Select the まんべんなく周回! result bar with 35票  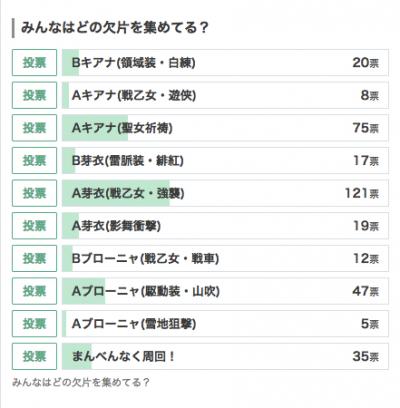(x=225, y=356)
